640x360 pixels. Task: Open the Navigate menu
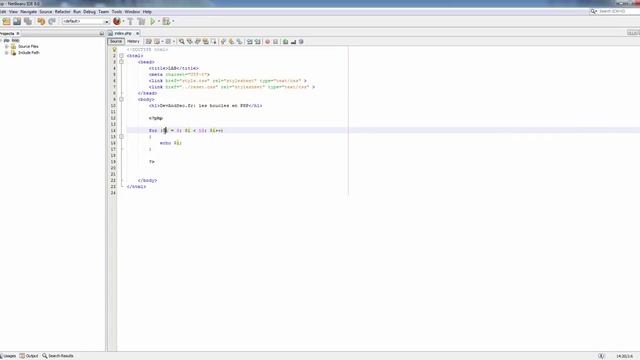(29, 12)
